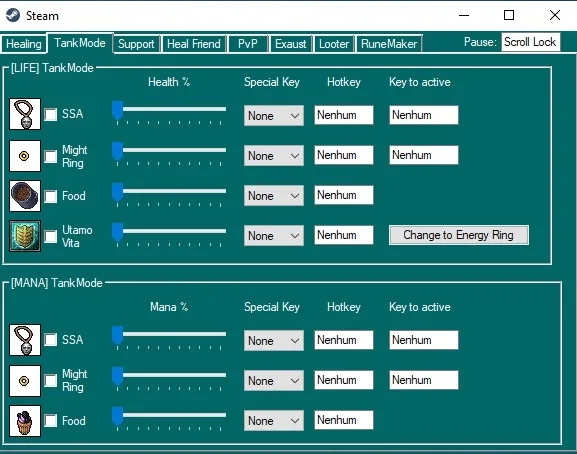Click the Hotkey field for Utamo Vita

pyautogui.click(x=344, y=235)
